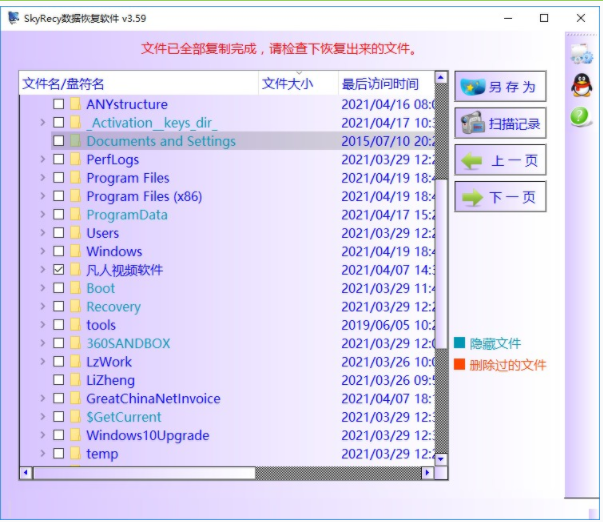Check the Recovery folder checkbox
The width and height of the screenshot is (603, 522).
pos(58,306)
